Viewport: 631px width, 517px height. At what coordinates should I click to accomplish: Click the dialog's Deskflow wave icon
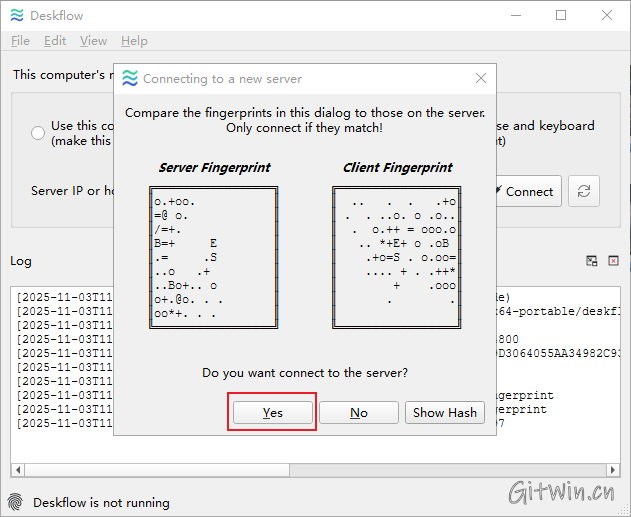tap(128, 78)
